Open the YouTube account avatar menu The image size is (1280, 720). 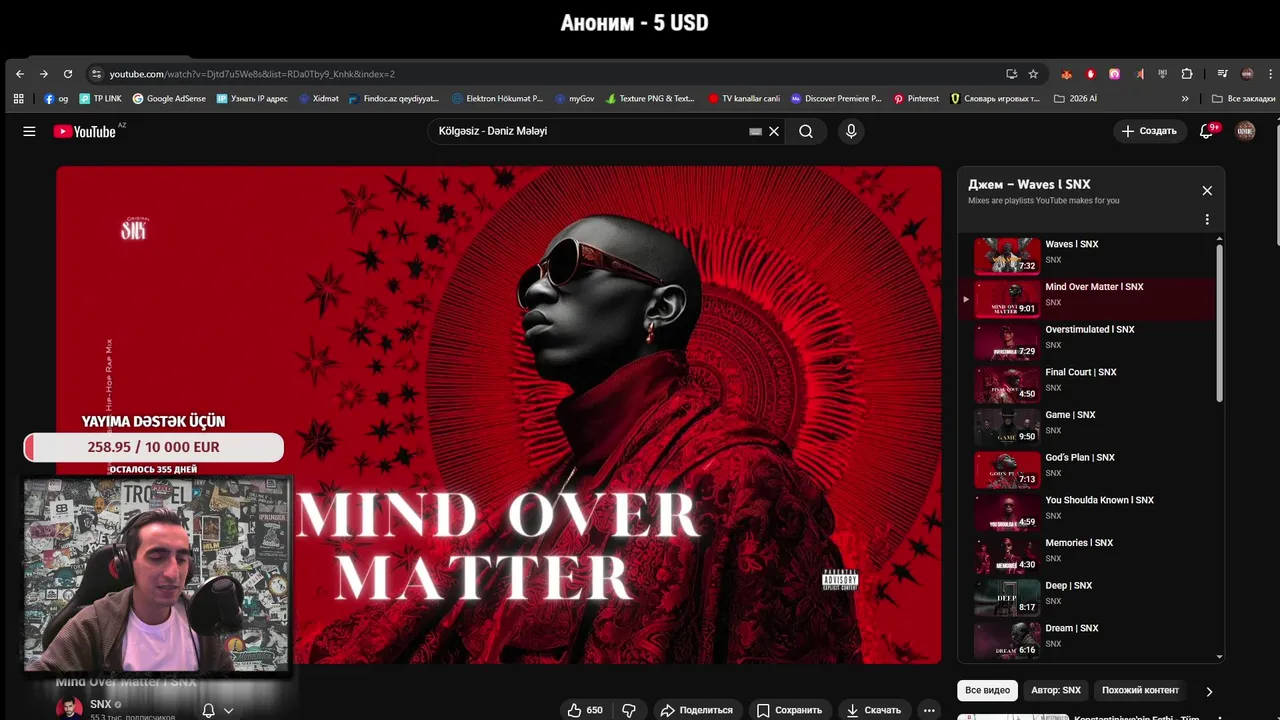[x=1245, y=131]
